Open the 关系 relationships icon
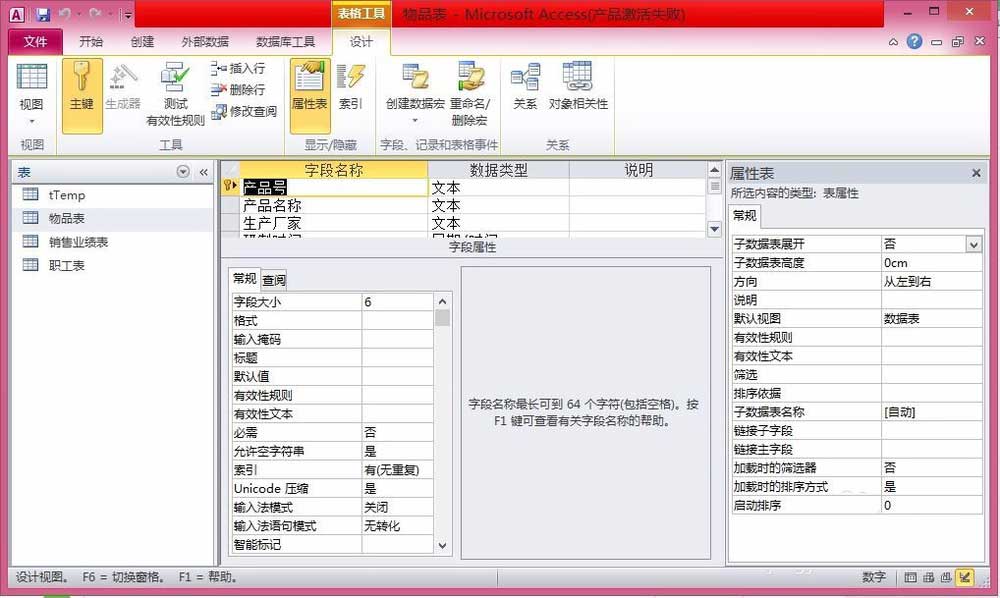 [x=525, y=87]
